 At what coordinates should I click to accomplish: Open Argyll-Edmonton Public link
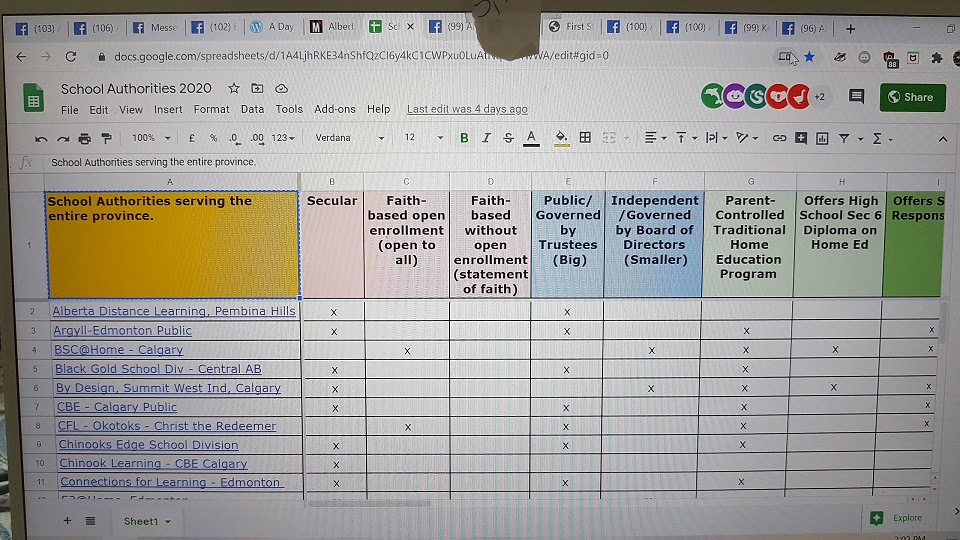pyautogui.click(x=122, y=331)
